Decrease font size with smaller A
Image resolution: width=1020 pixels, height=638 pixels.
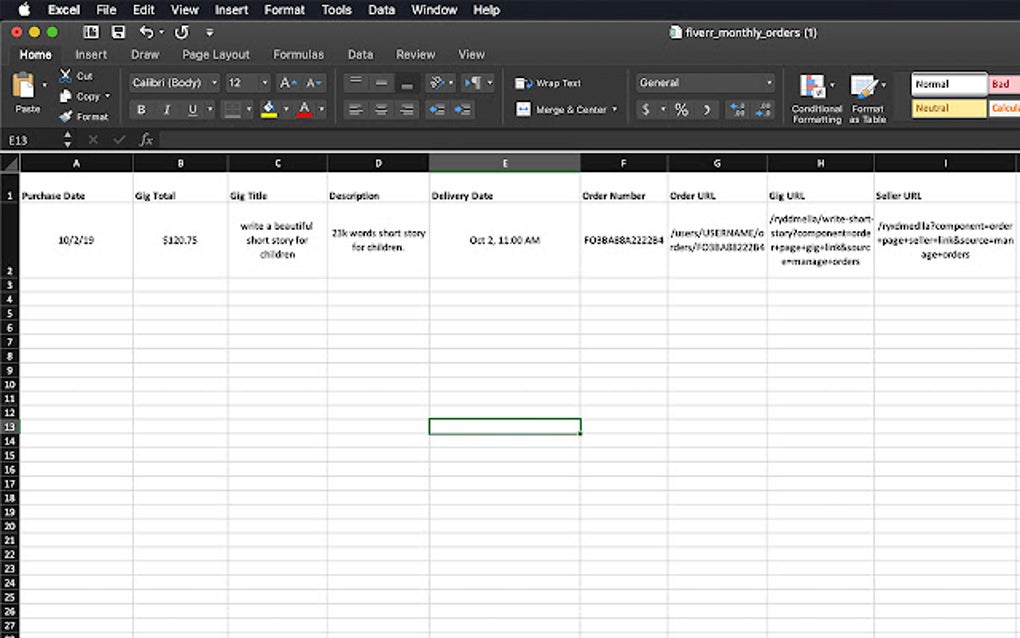[x=314, y=83]
